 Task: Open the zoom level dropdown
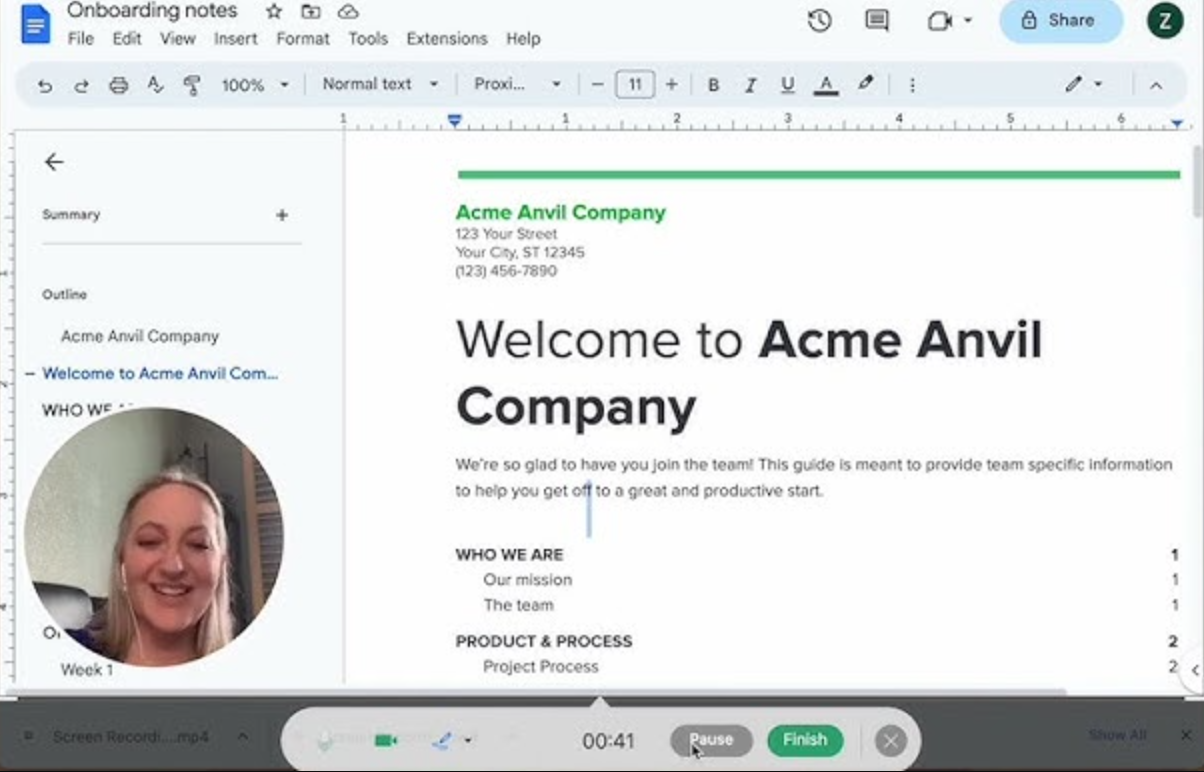pyautogui.click(x=255, y=84)
